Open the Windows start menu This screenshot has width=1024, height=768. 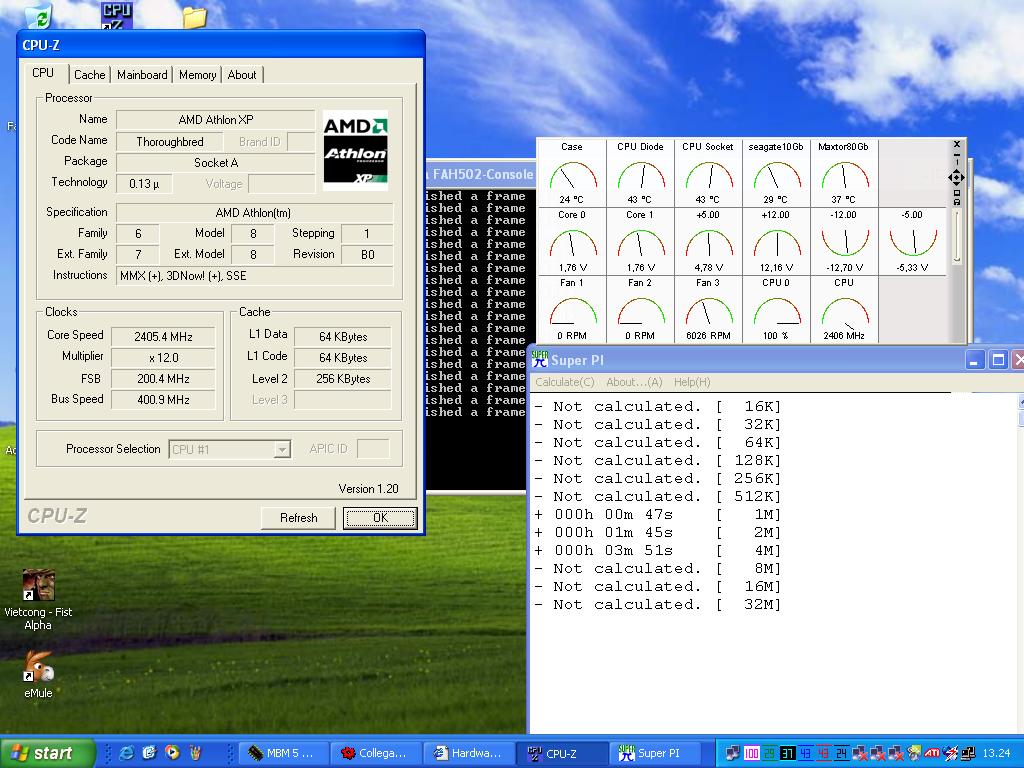tap(47, 753)
